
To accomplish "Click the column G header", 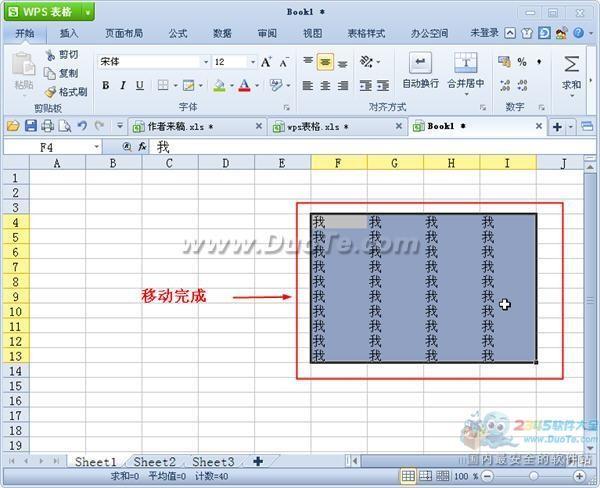I will tap(395, 163).
